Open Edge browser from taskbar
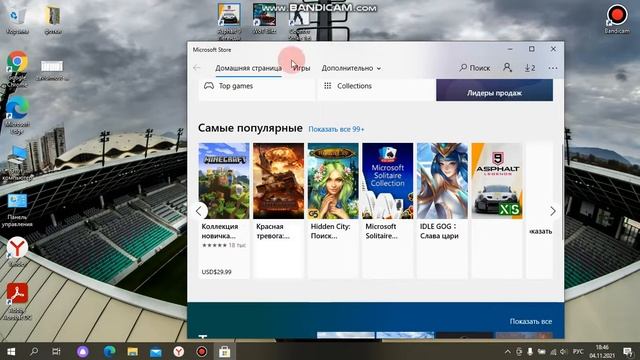Image resolution: width=640 pixels, height=360 pixels. (109, 351)
